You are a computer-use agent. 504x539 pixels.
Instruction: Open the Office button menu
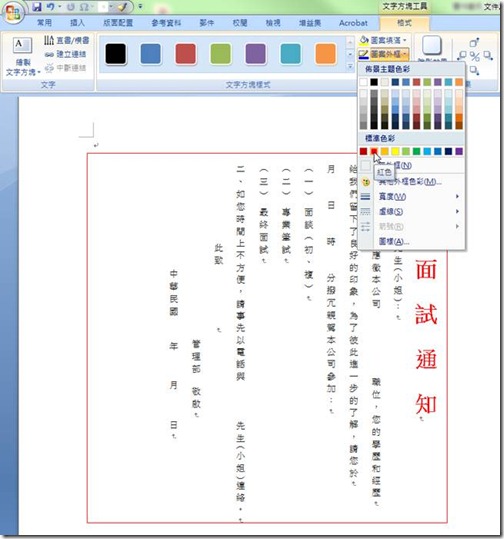click(x=13, y=13)
